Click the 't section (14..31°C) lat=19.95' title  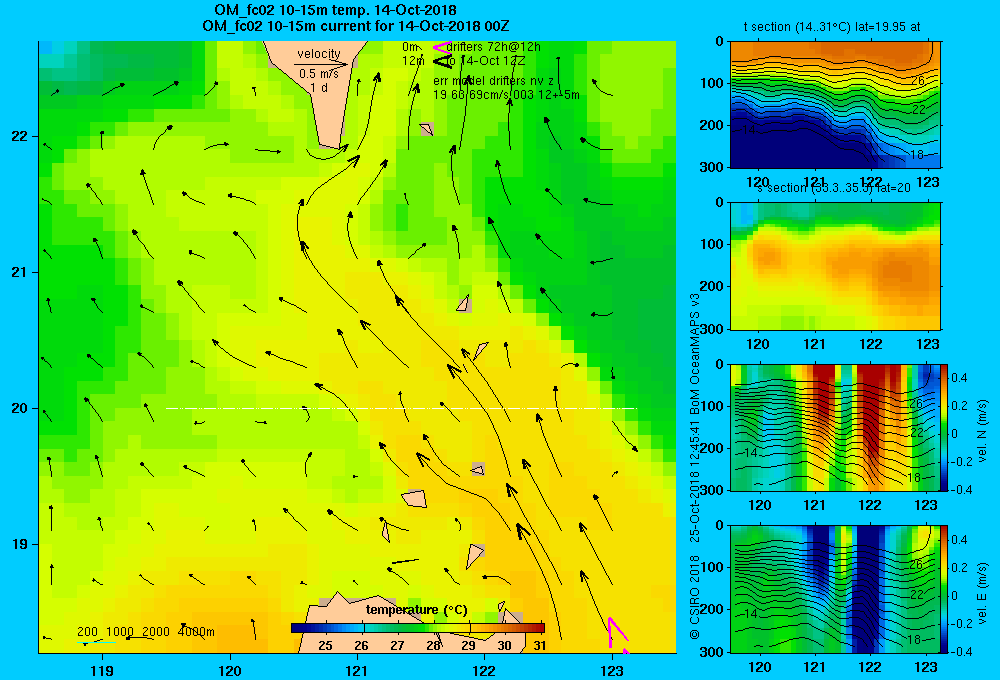832,27
